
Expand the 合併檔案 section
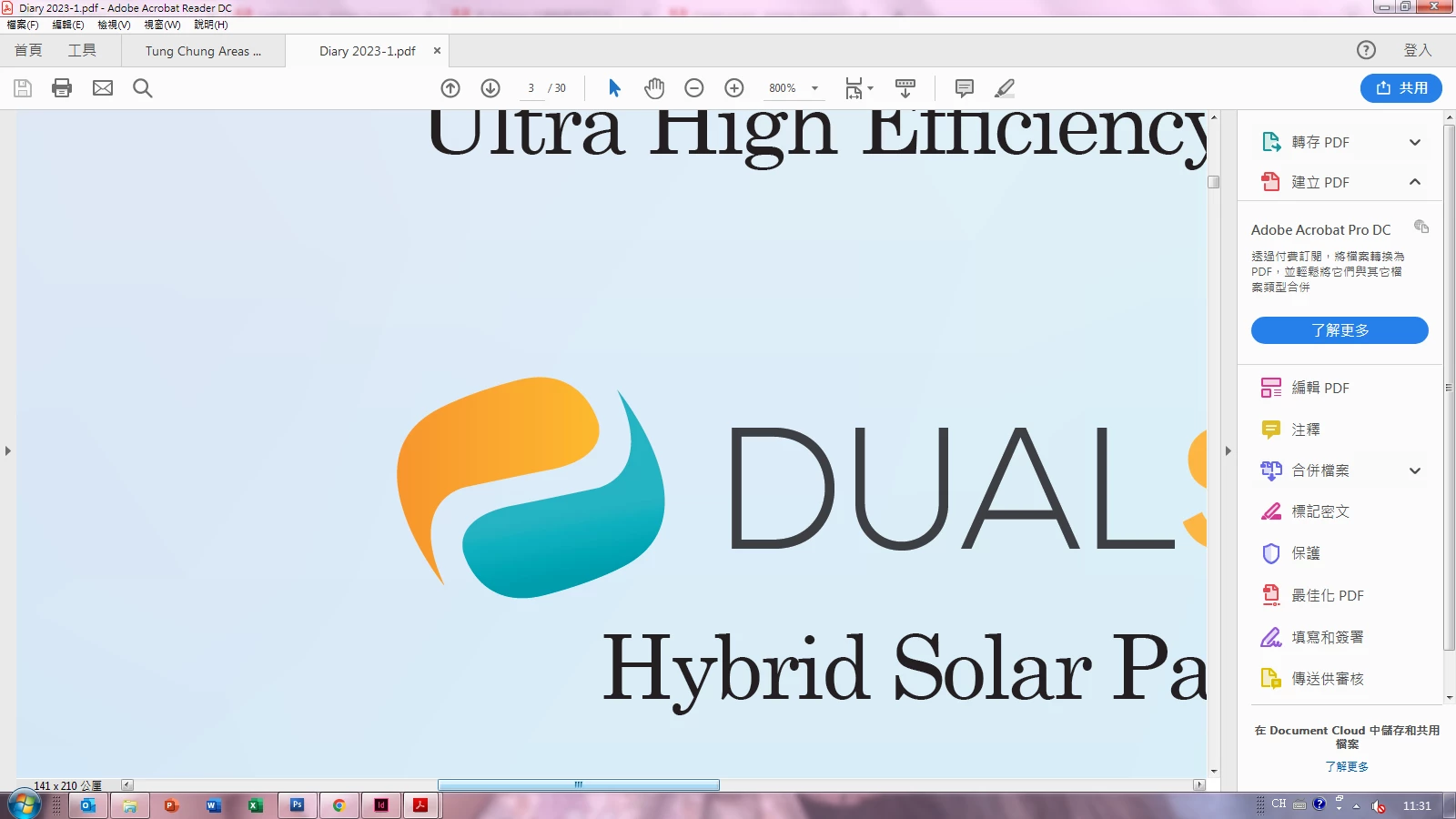point(1415,470)
